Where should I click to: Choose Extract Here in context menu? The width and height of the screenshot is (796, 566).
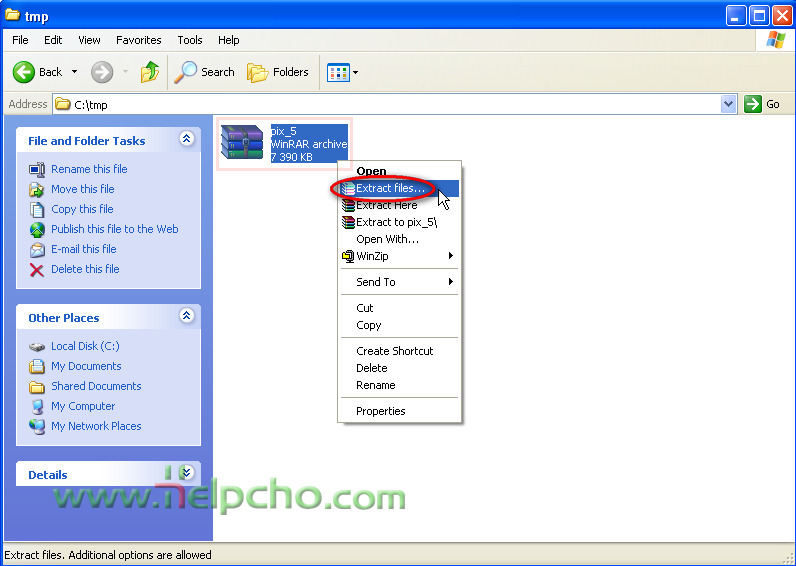(x=399, y=205)
